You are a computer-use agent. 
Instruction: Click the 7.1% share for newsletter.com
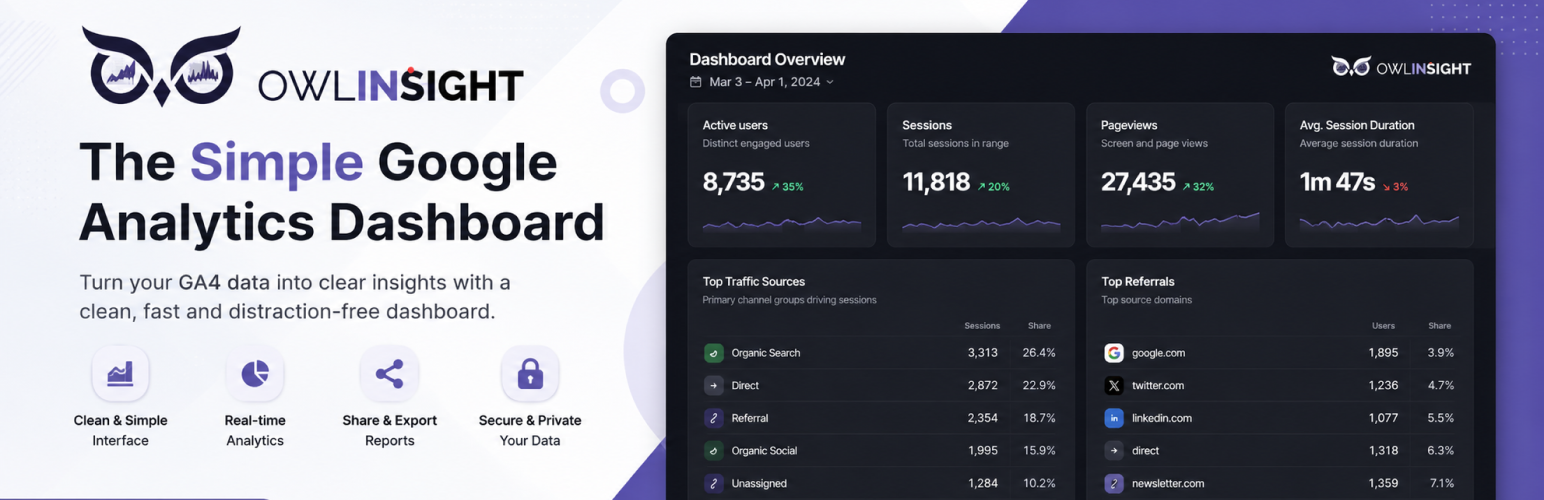[x=1441, y=484]
